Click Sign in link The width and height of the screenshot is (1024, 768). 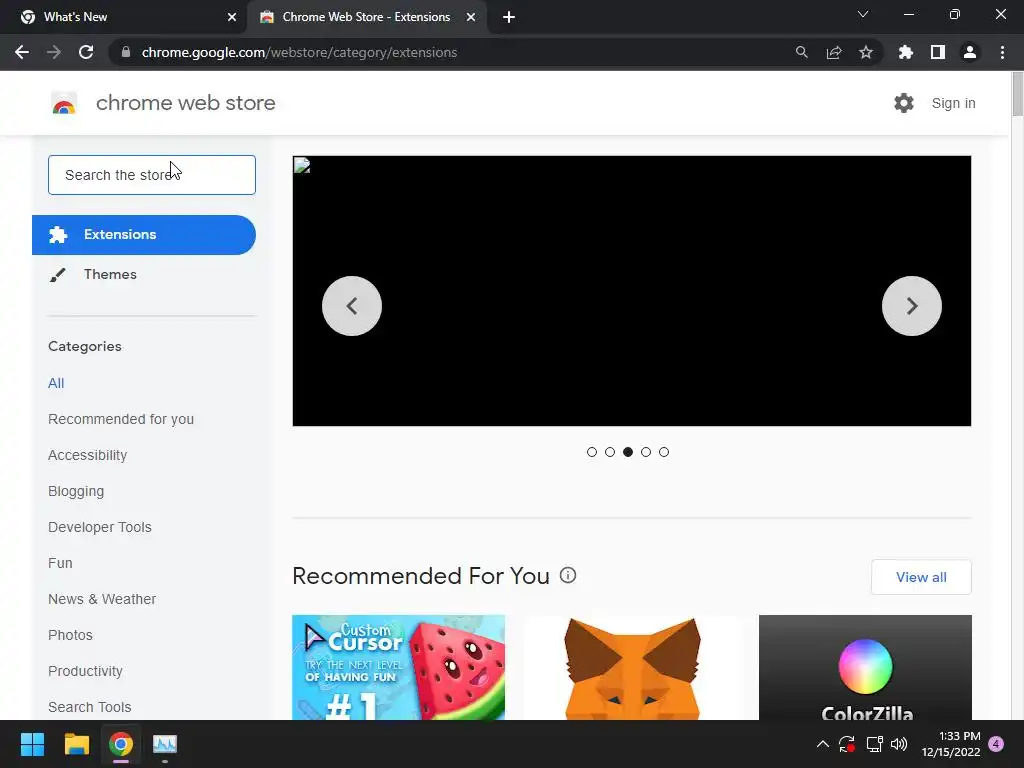(953, 103)
